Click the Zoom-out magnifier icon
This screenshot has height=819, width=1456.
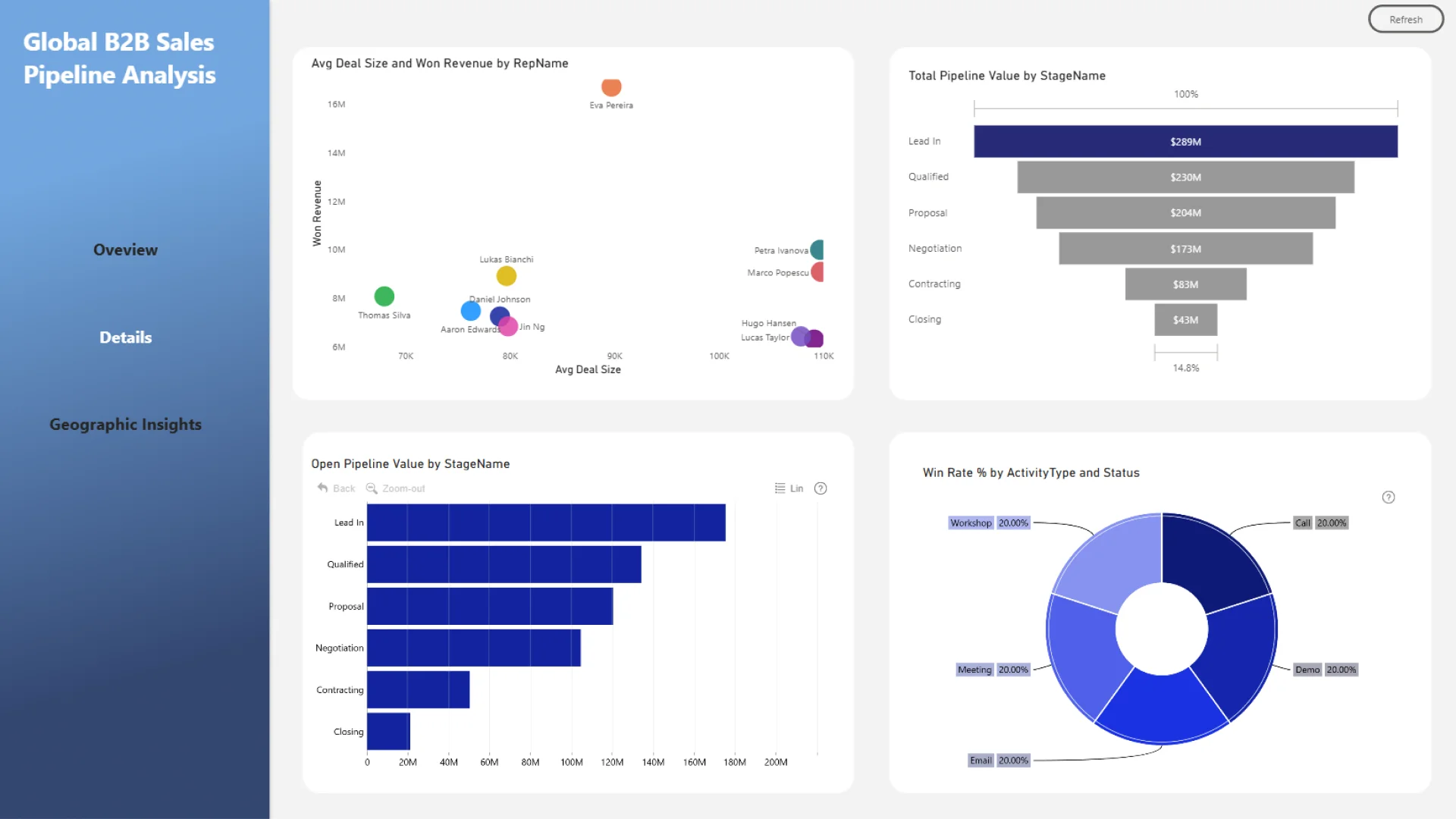(372, 488)
